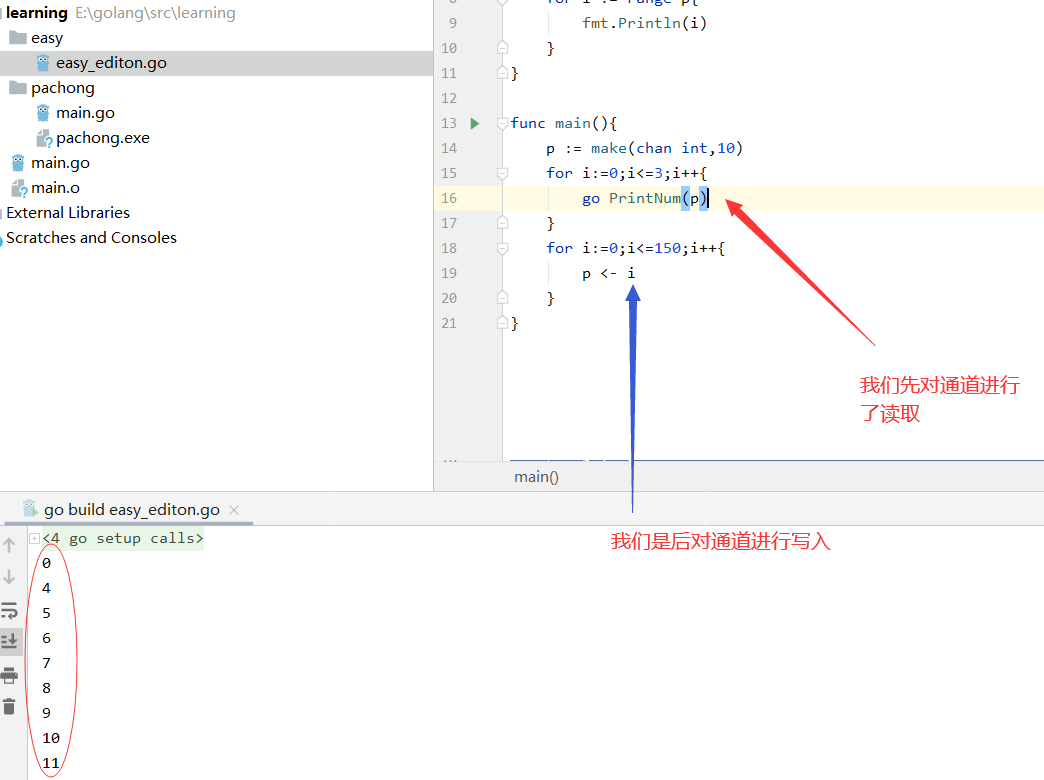The image size is (1044, 780).
Task: Print the console output with printer icon
Action: click(x=10, y=674)
